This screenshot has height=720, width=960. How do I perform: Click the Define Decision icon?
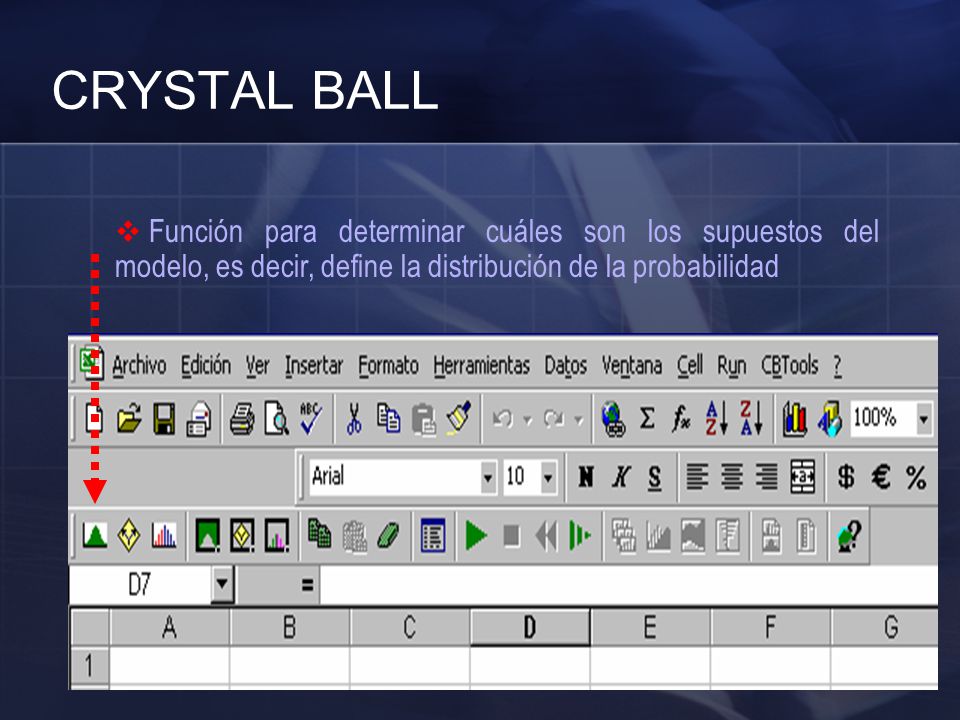(129, 536)
